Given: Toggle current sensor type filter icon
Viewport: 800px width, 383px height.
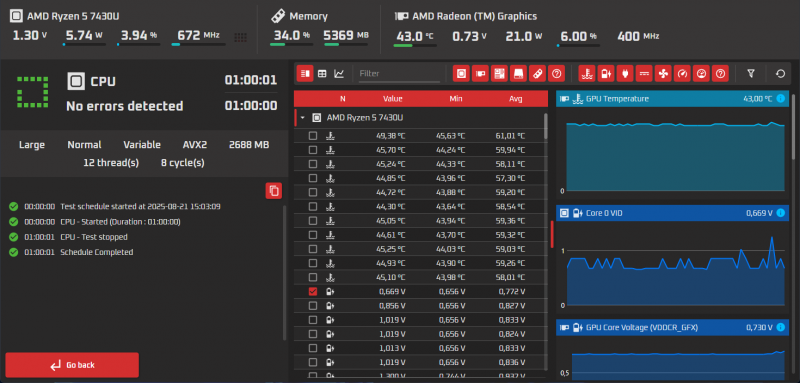Looking at the screenshot, I should (644, 73).
